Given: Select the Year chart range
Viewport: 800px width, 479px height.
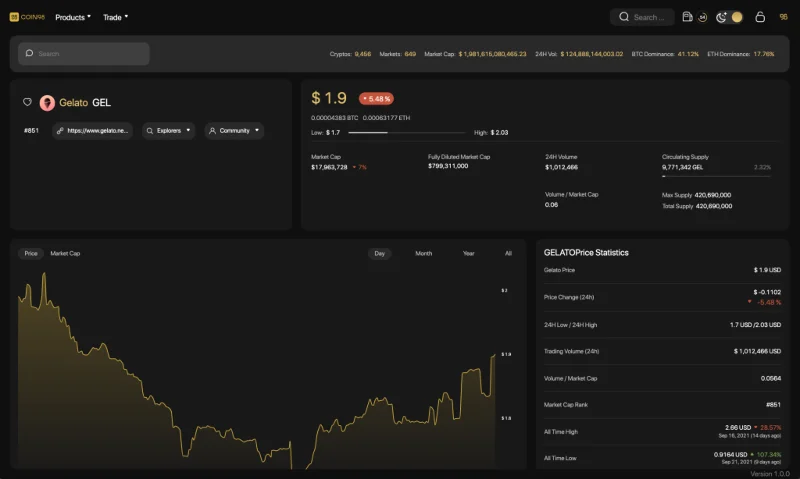Looking at the screenshot, I should 468,254.
